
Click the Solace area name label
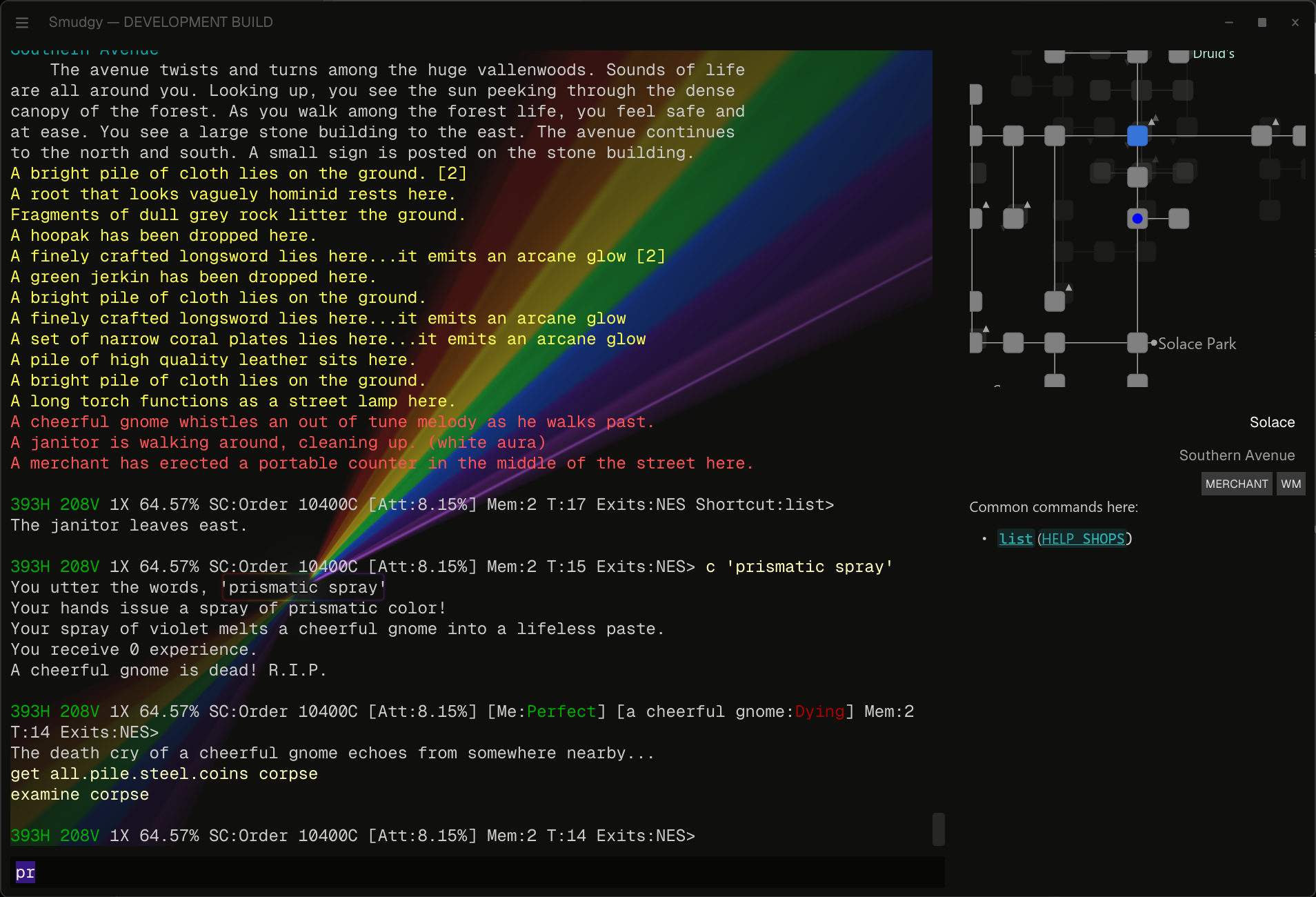point(1272,422)
